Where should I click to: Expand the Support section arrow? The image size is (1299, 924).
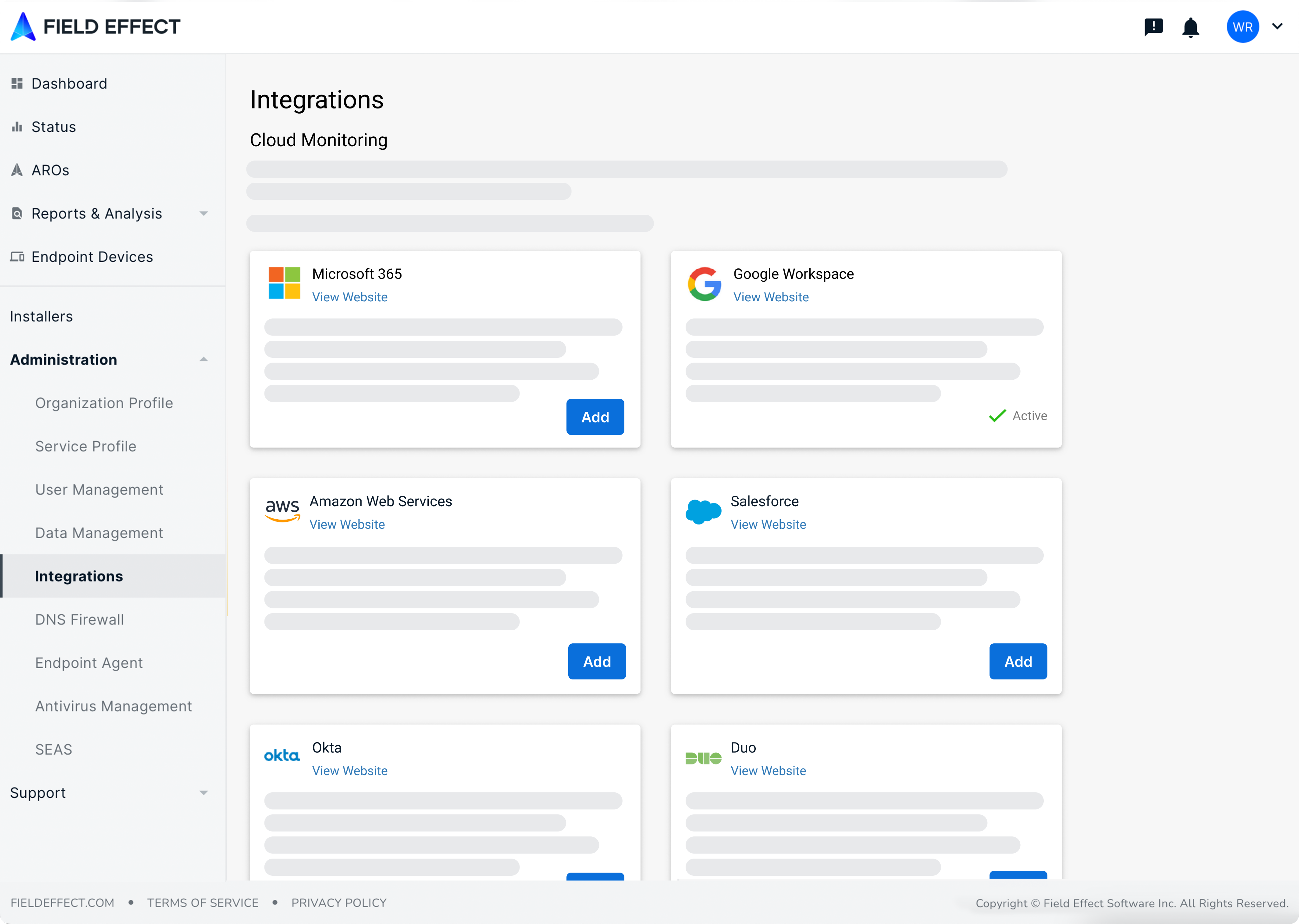204,793
